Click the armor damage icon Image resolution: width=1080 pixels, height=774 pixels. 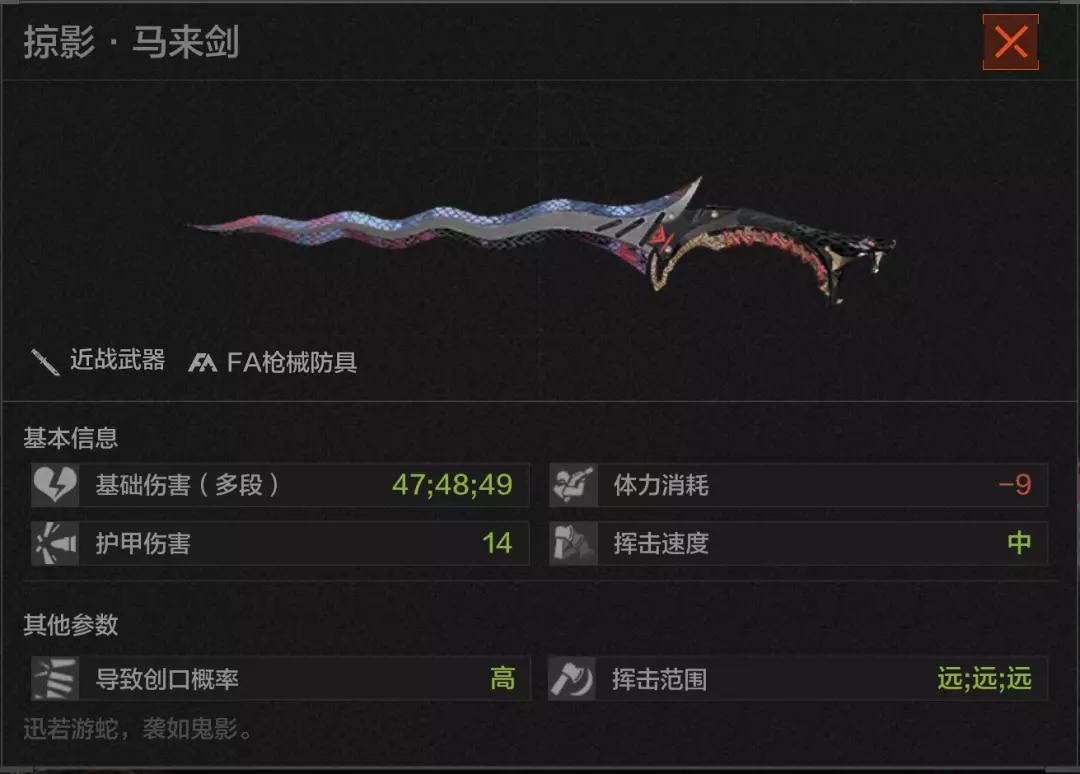[55, 543]
